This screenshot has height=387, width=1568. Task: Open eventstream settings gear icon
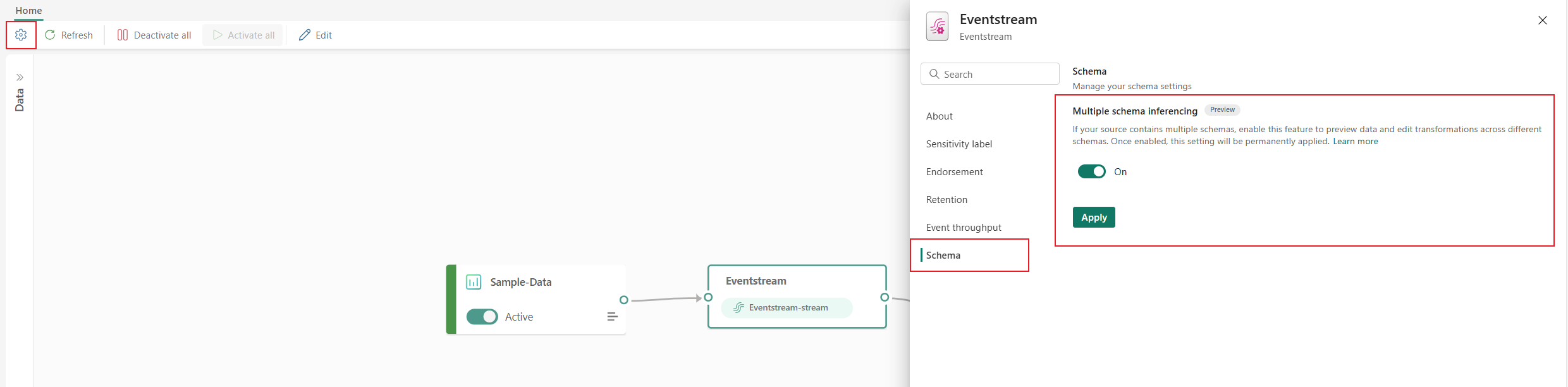pyautogui.click(x=21, y=35)
